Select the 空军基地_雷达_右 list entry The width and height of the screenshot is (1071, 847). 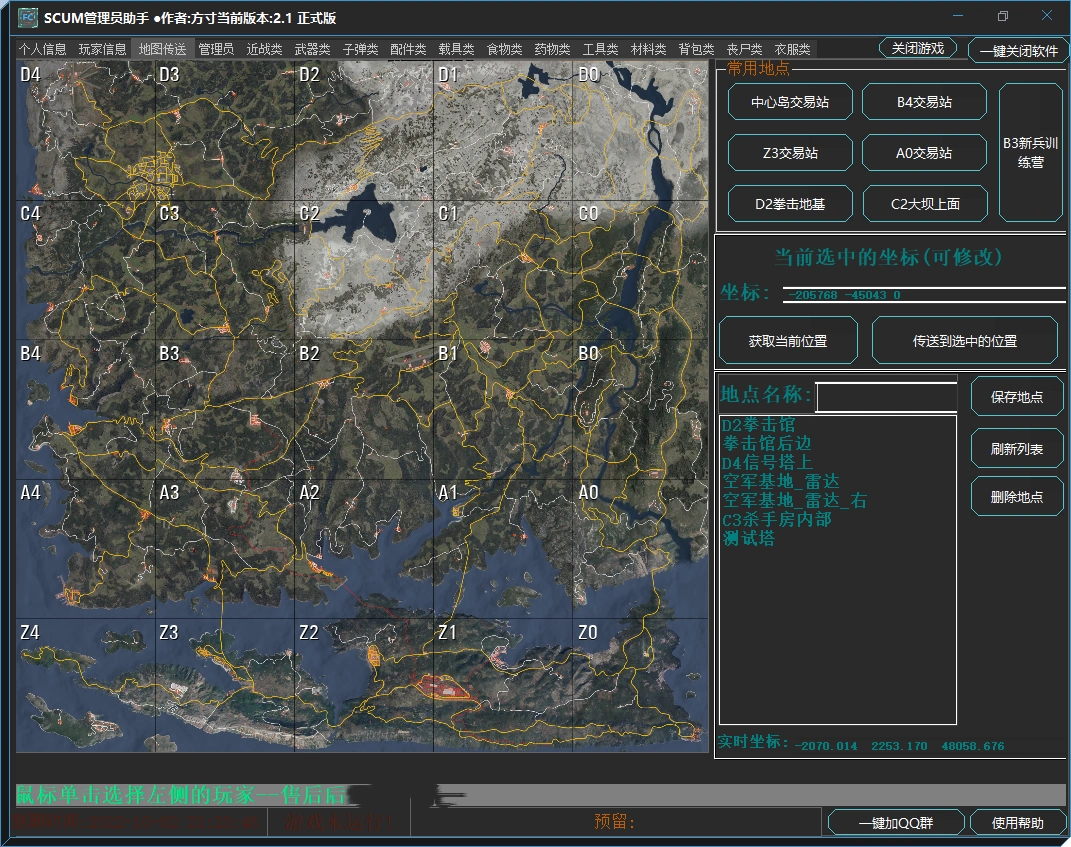(x=794, y=501)
